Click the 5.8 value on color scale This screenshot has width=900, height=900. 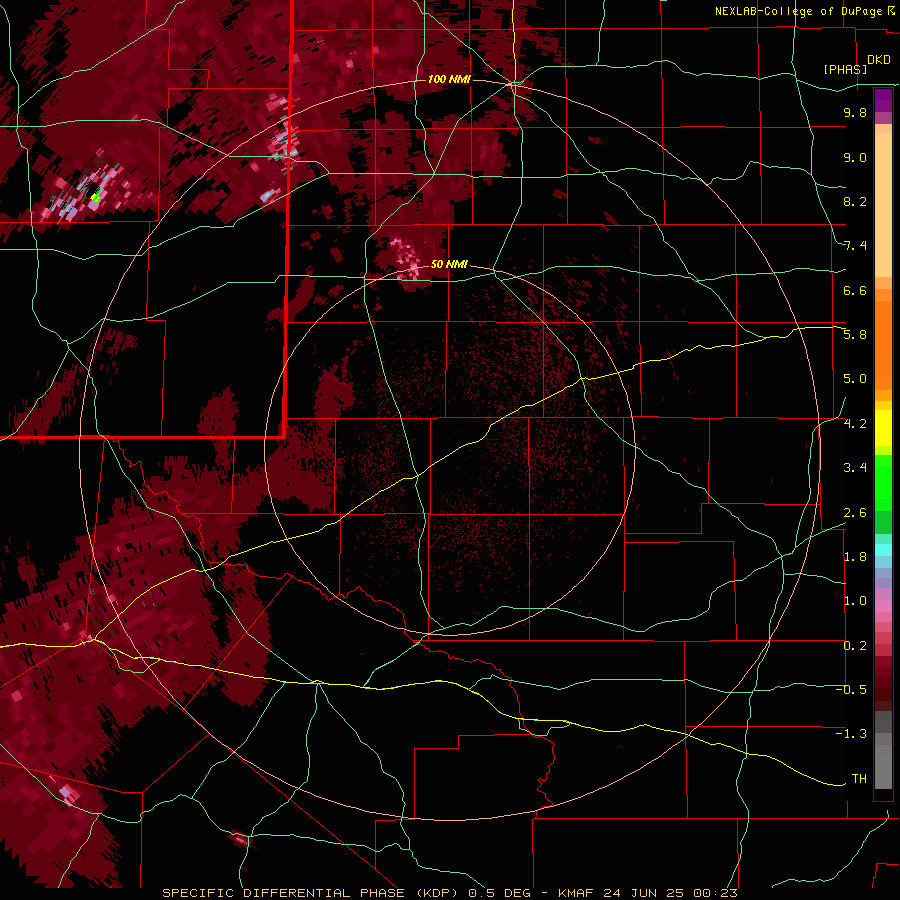click(x=855, y=335)
